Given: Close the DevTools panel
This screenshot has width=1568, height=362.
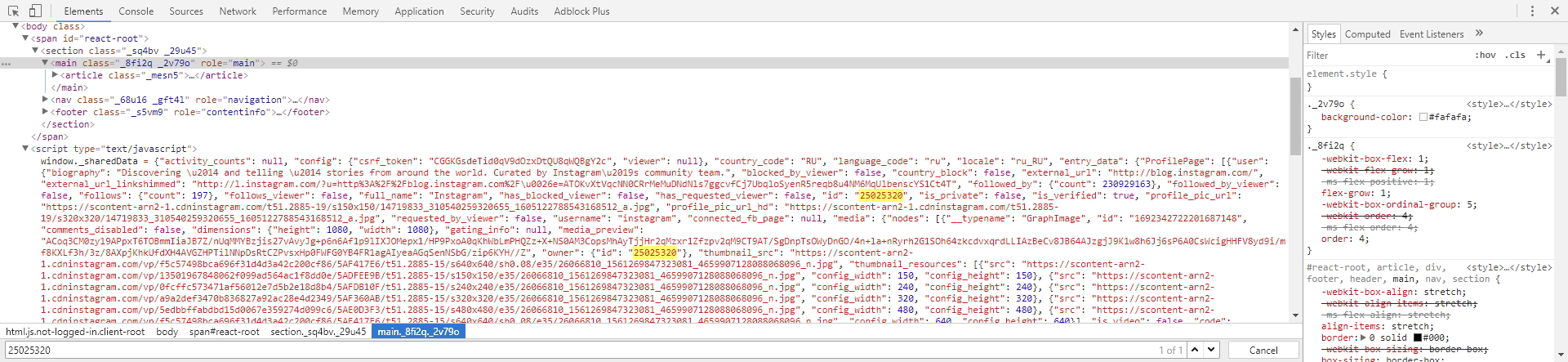Looking at the screenshot, I should [x=1554, y=11].
